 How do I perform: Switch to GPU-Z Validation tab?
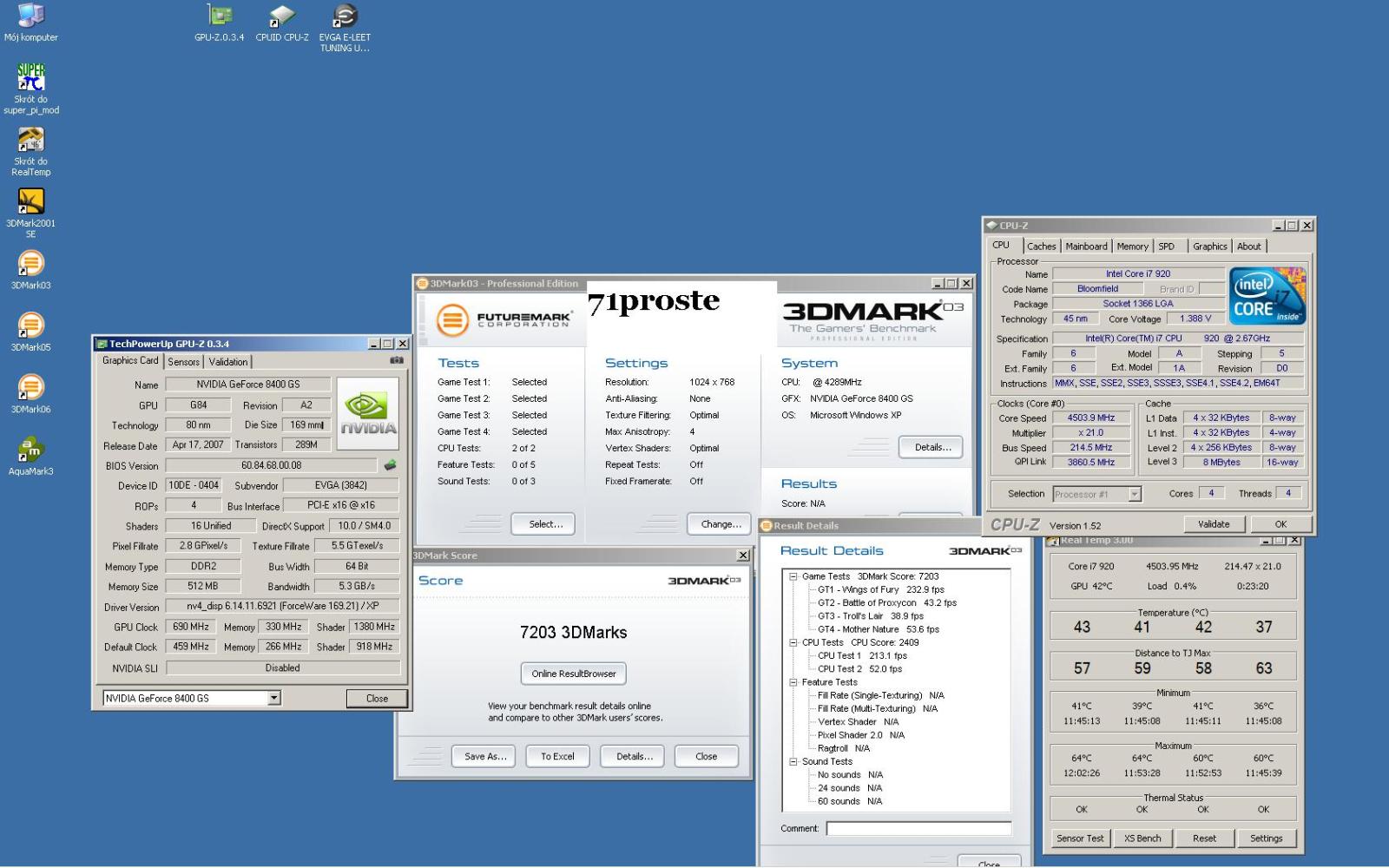[x=228, y=362]
